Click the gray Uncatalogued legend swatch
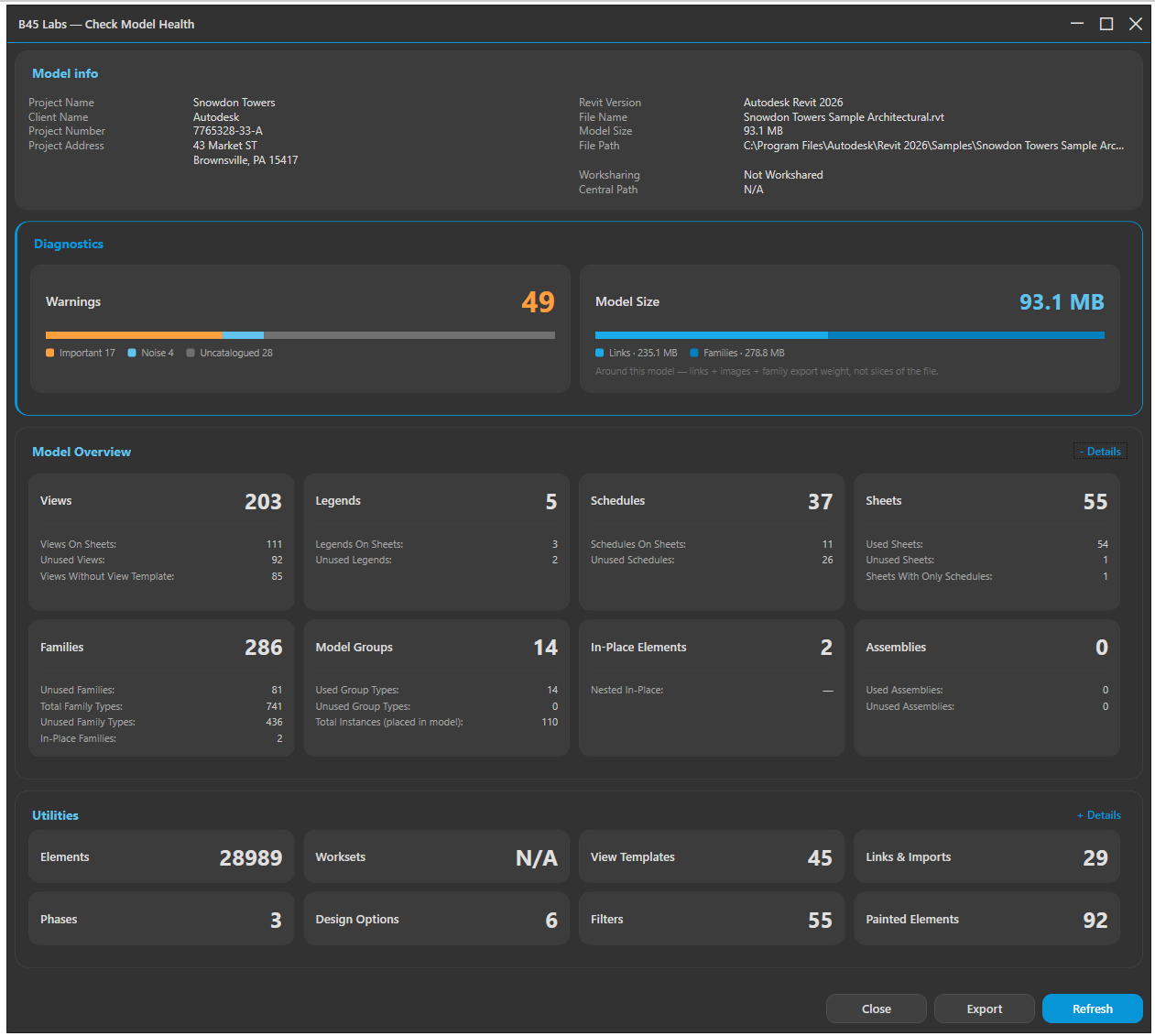1155x1036 pixels. (x=191, y=353)
